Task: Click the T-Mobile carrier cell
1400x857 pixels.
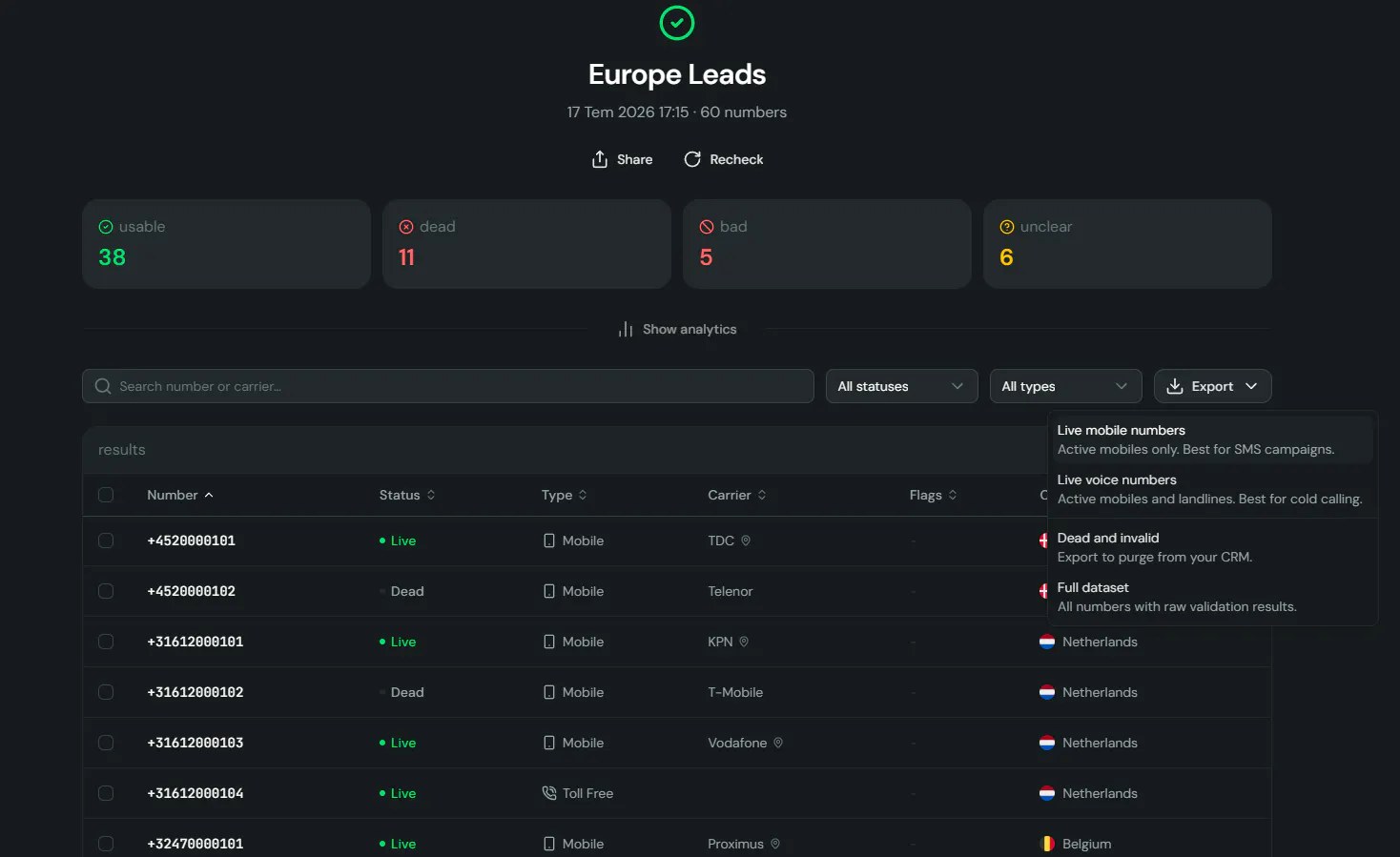Action: coord(735,692)
